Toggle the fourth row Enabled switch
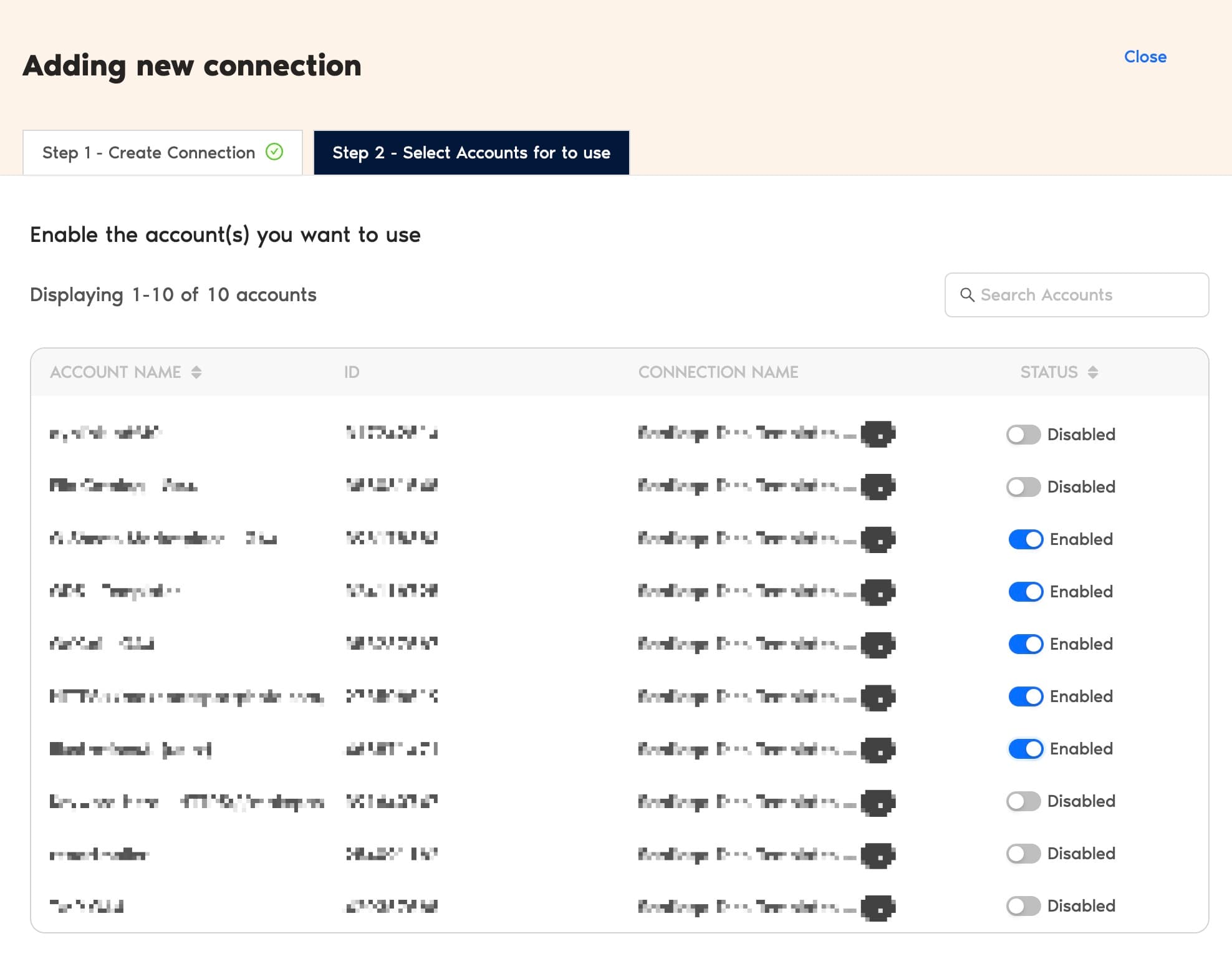Screen dimensions: 1232x959 click(1026, 592)
